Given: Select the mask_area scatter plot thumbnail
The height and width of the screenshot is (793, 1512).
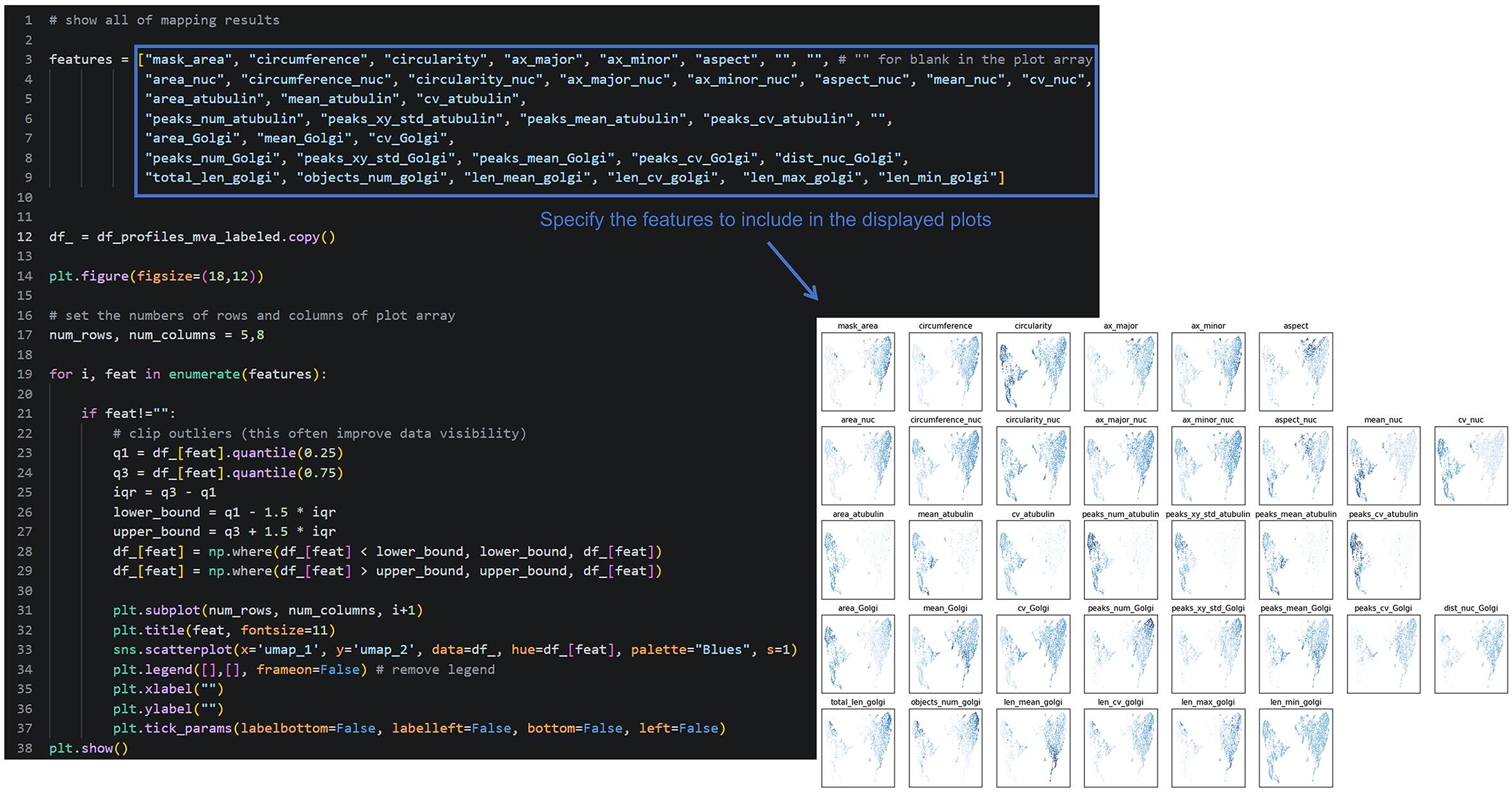Looking at the screenshot, I should click(x=858, y=371).
